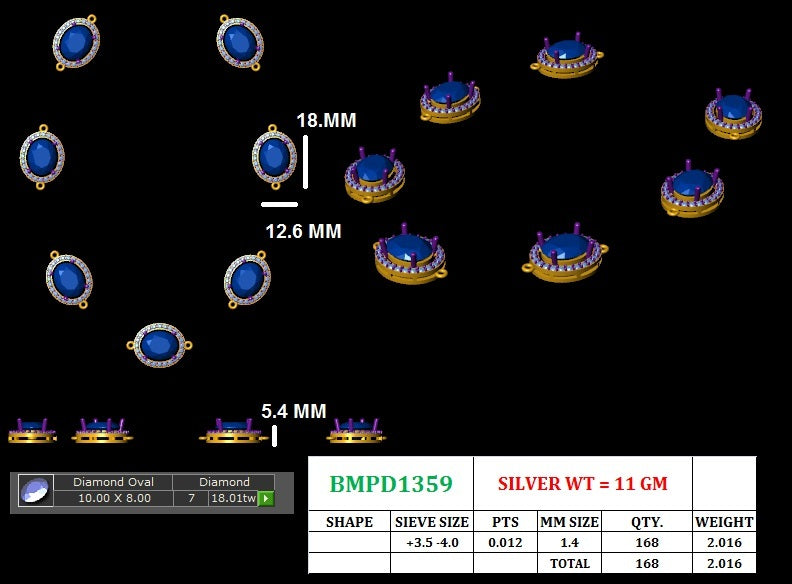Click the BMPD1359 design code cell
Image resolution: width=792 pixels, height=584 pixels.
tap(390, 484)
